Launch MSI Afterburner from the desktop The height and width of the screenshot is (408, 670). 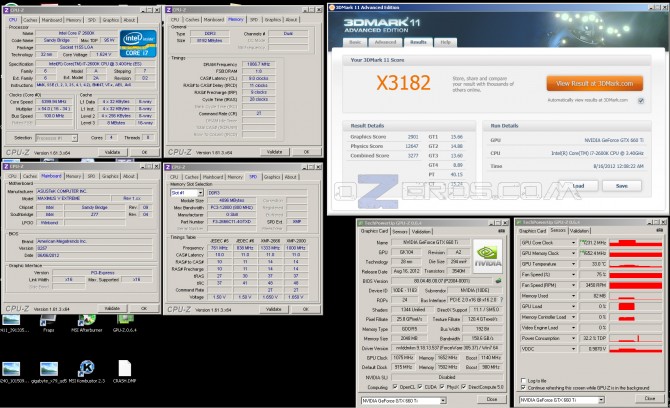click(87, 323)
